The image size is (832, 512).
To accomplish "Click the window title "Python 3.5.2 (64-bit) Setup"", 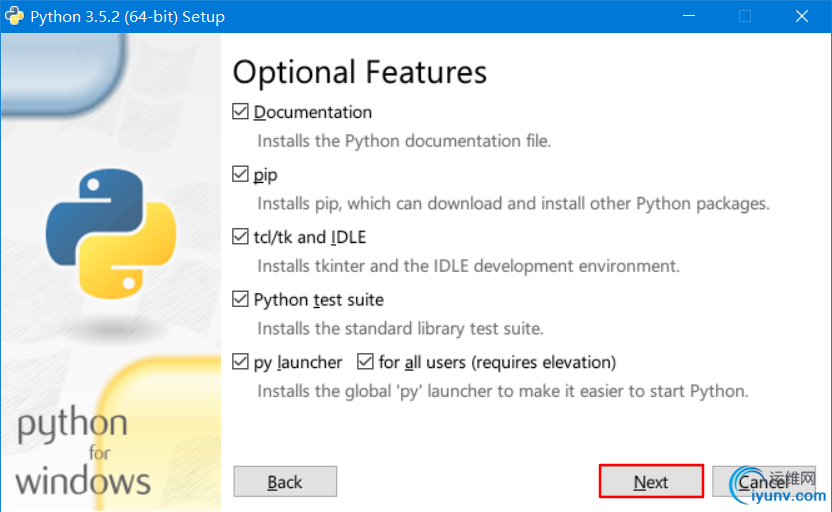I will [127, 16].
